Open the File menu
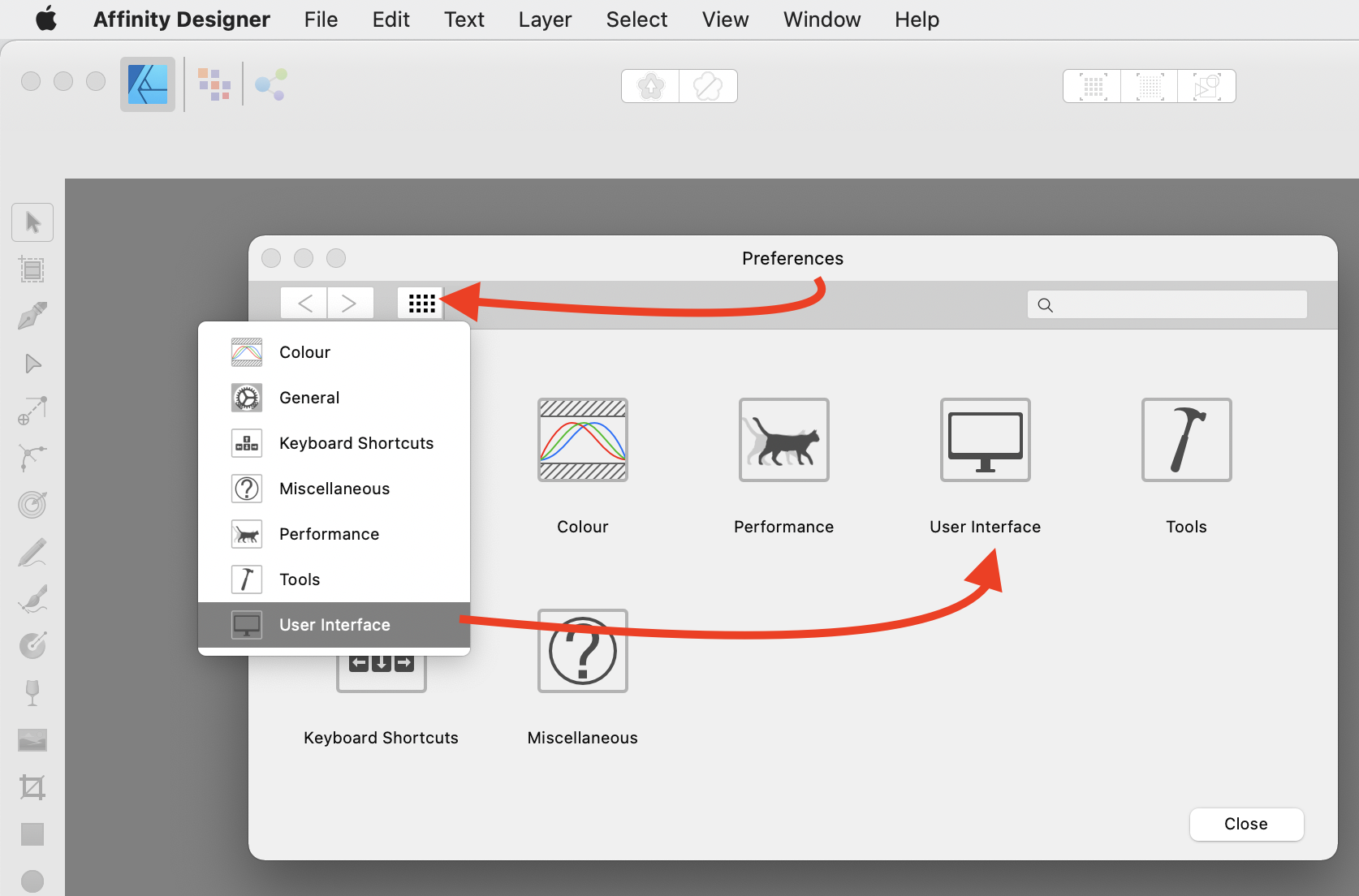The width and height of the screenshot is (1359, 896). click(x=321, y=19)
